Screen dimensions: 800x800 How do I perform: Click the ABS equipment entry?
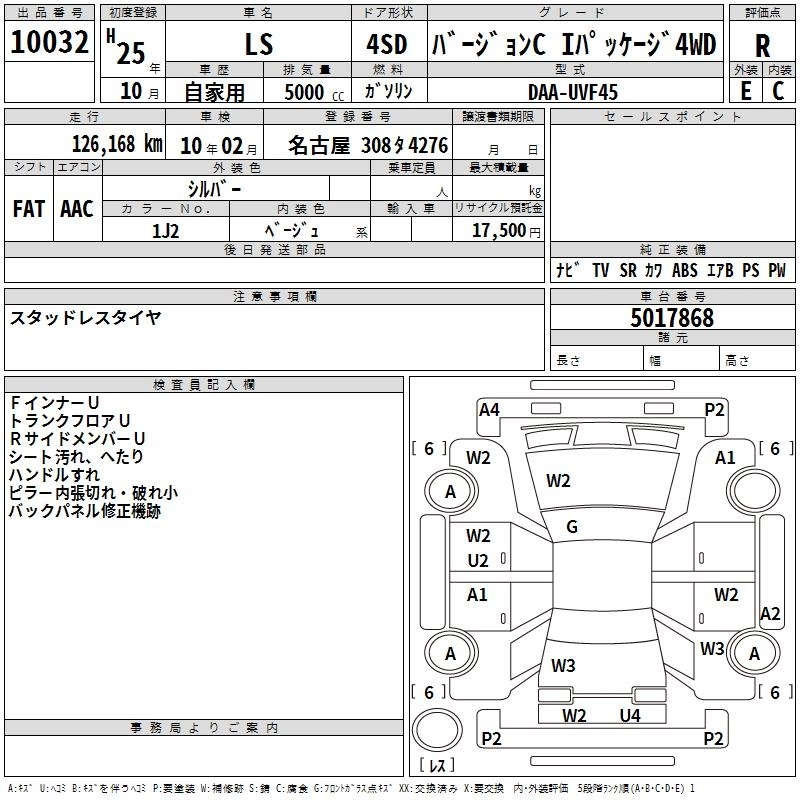coord(685,270)
